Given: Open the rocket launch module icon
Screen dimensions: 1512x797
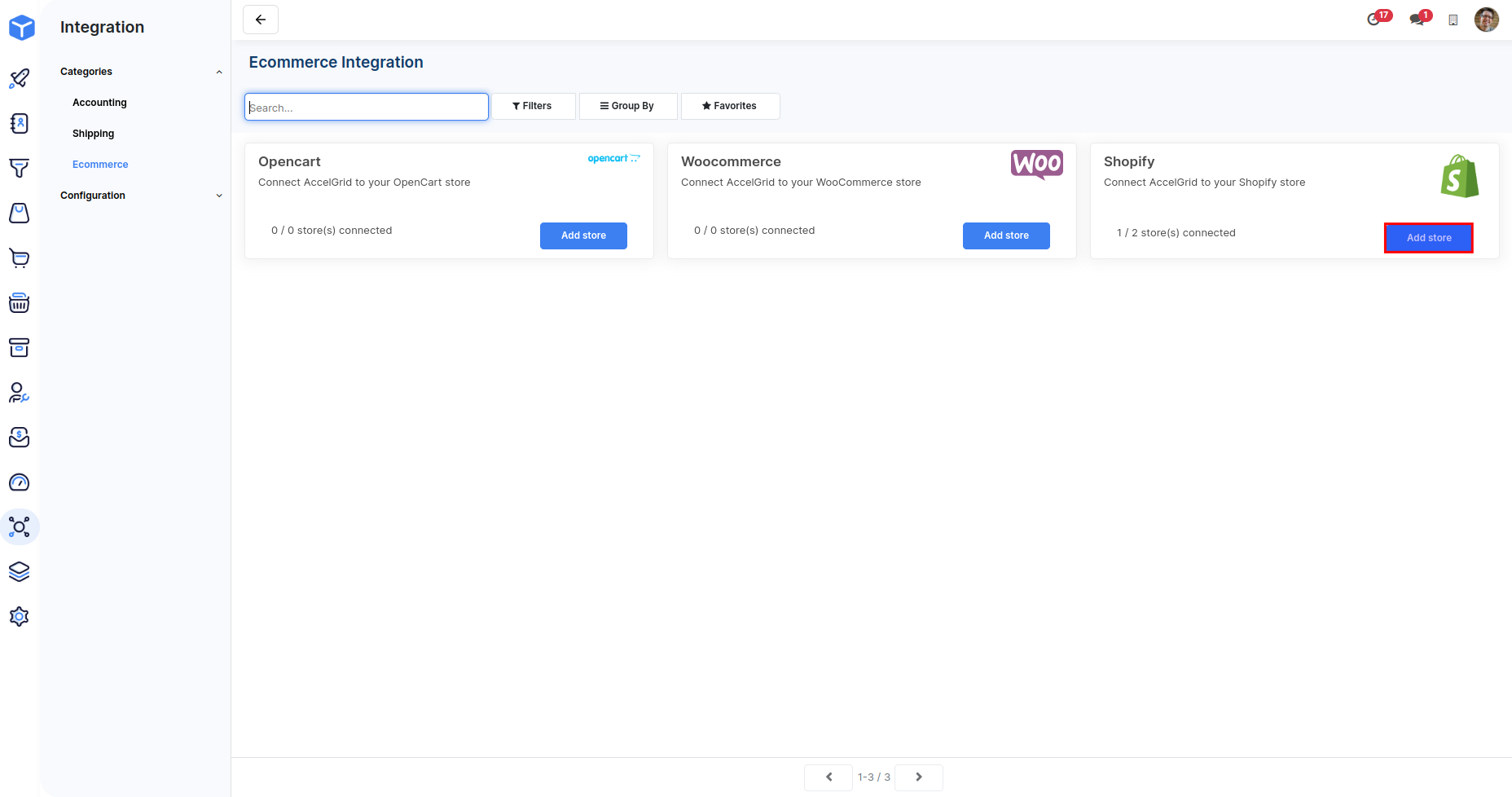Looking at the screenshot, I should tap(20, 78).
